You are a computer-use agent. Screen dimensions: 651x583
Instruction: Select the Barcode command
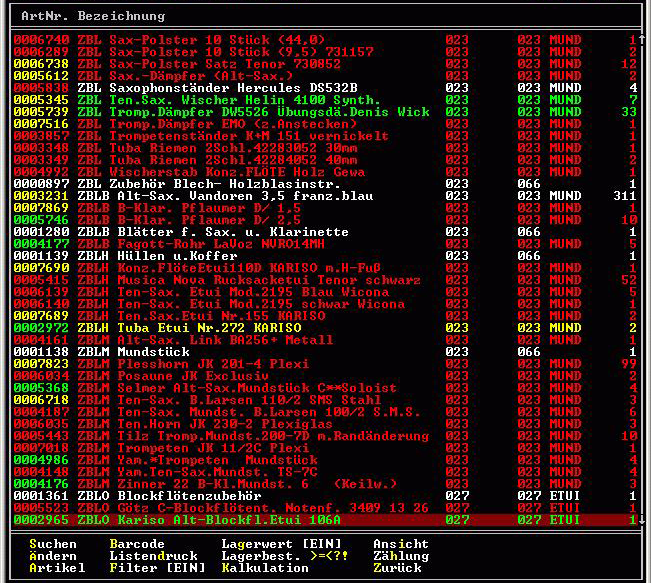[137, 544]
